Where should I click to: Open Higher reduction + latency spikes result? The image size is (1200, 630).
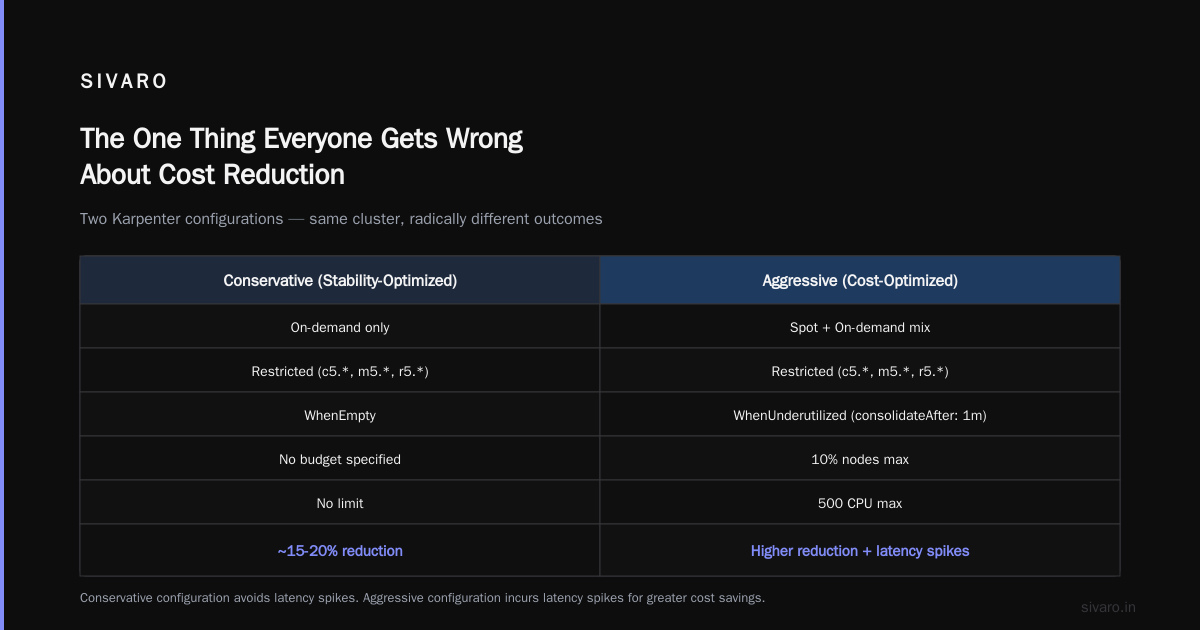click(860, 551)
